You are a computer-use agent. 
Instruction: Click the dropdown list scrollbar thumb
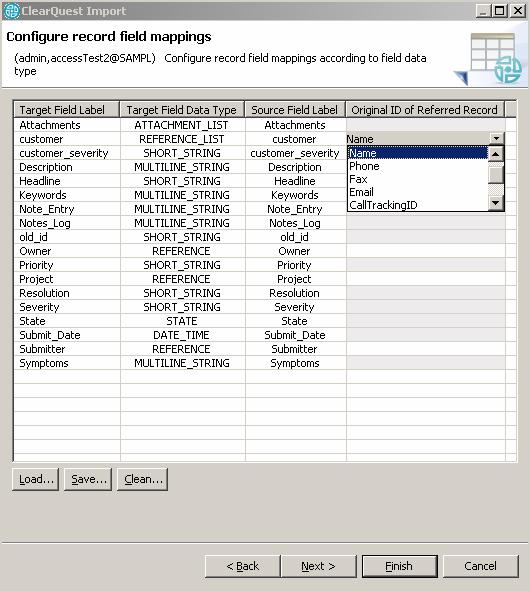click(496, 175)
